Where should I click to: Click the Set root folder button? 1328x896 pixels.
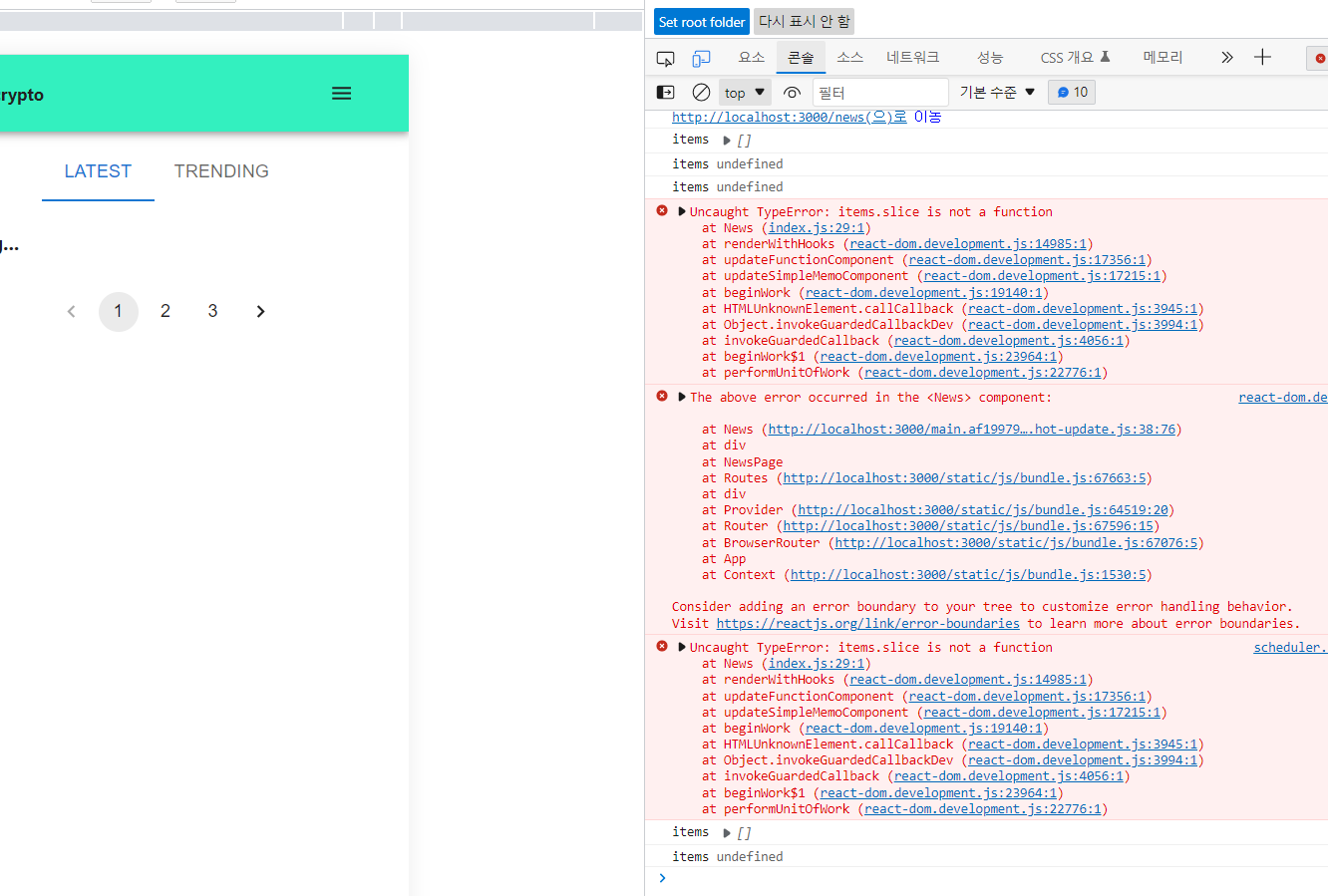point(701,21)
